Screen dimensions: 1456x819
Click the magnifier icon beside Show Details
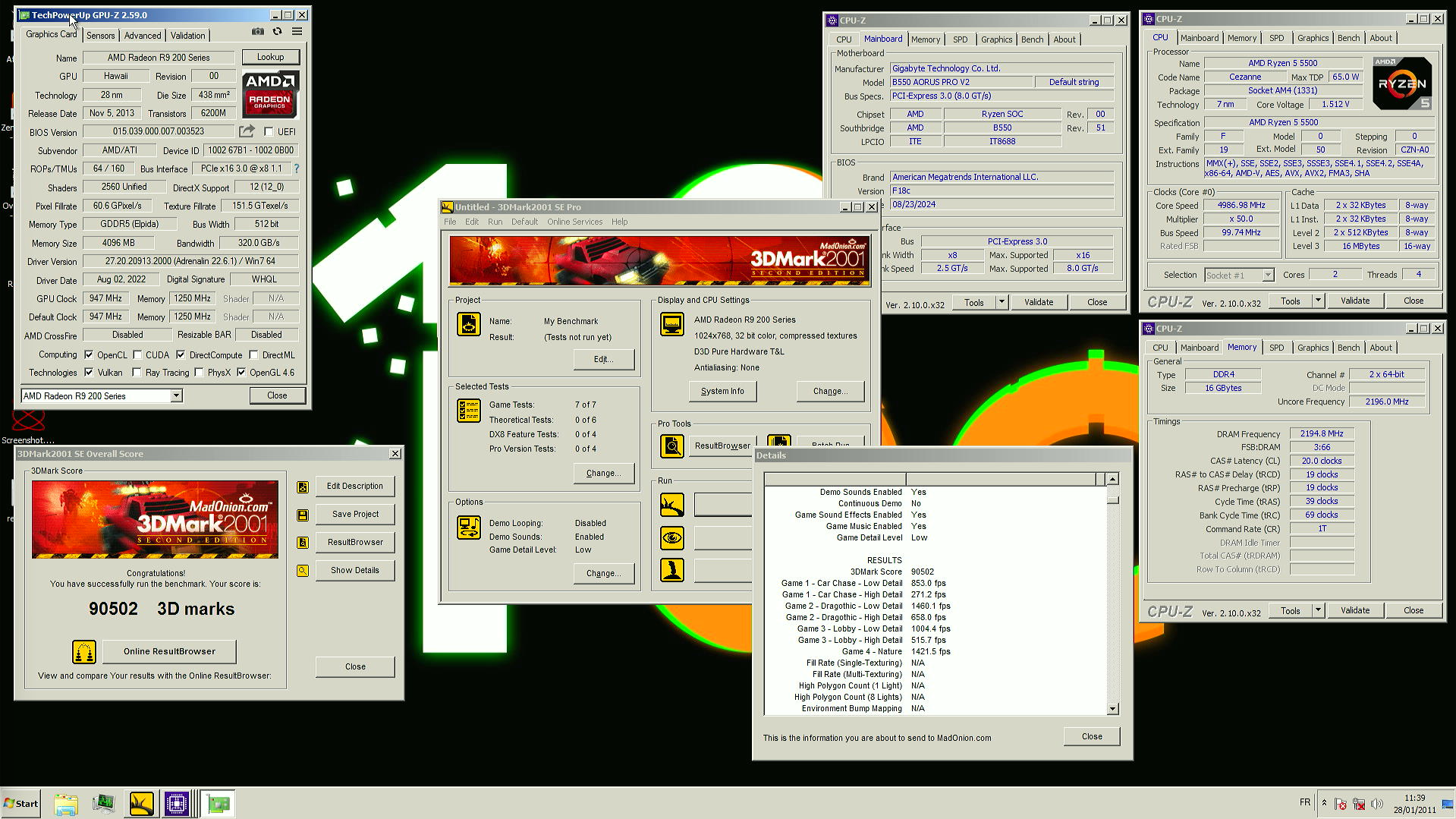[x=303, y=571]
